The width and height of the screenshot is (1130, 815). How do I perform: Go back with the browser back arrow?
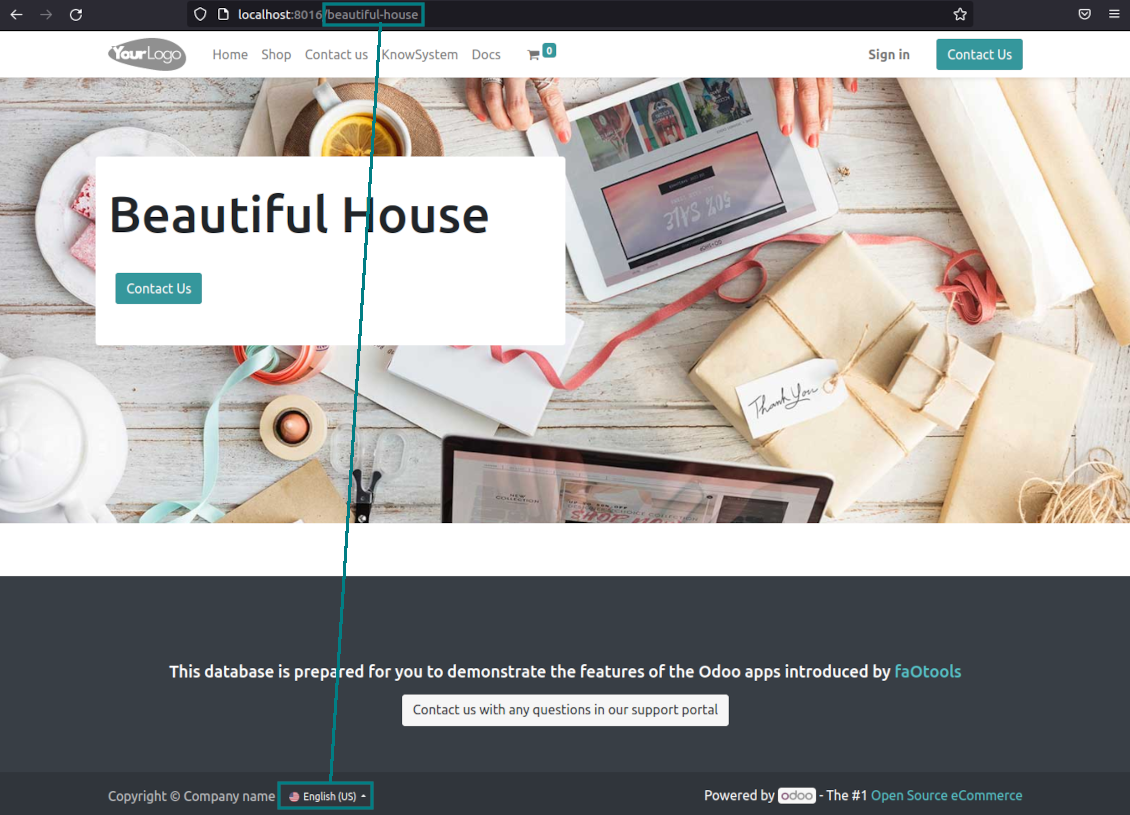pos(17,14)
